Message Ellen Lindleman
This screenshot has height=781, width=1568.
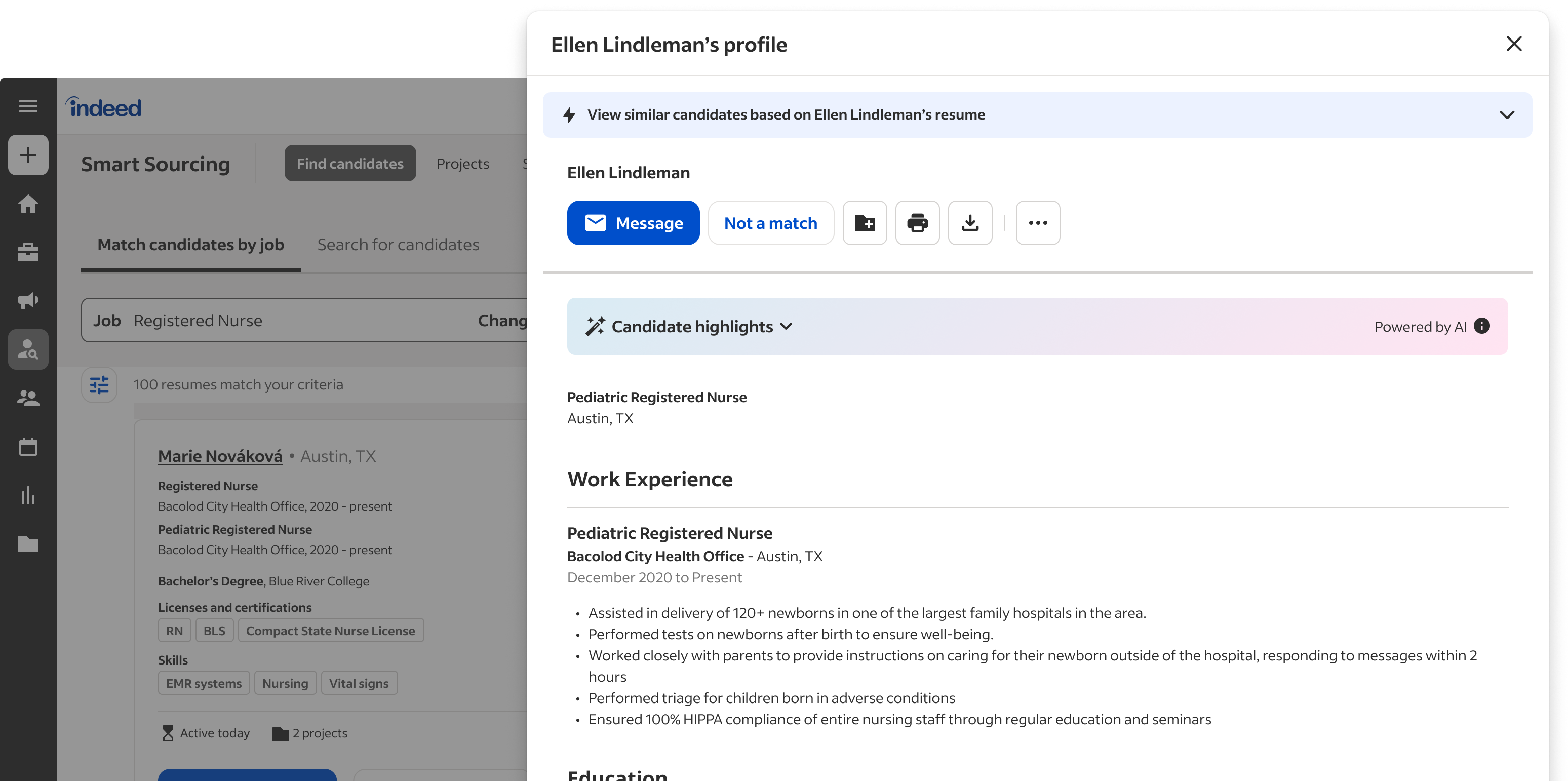(x=633, y=223)
